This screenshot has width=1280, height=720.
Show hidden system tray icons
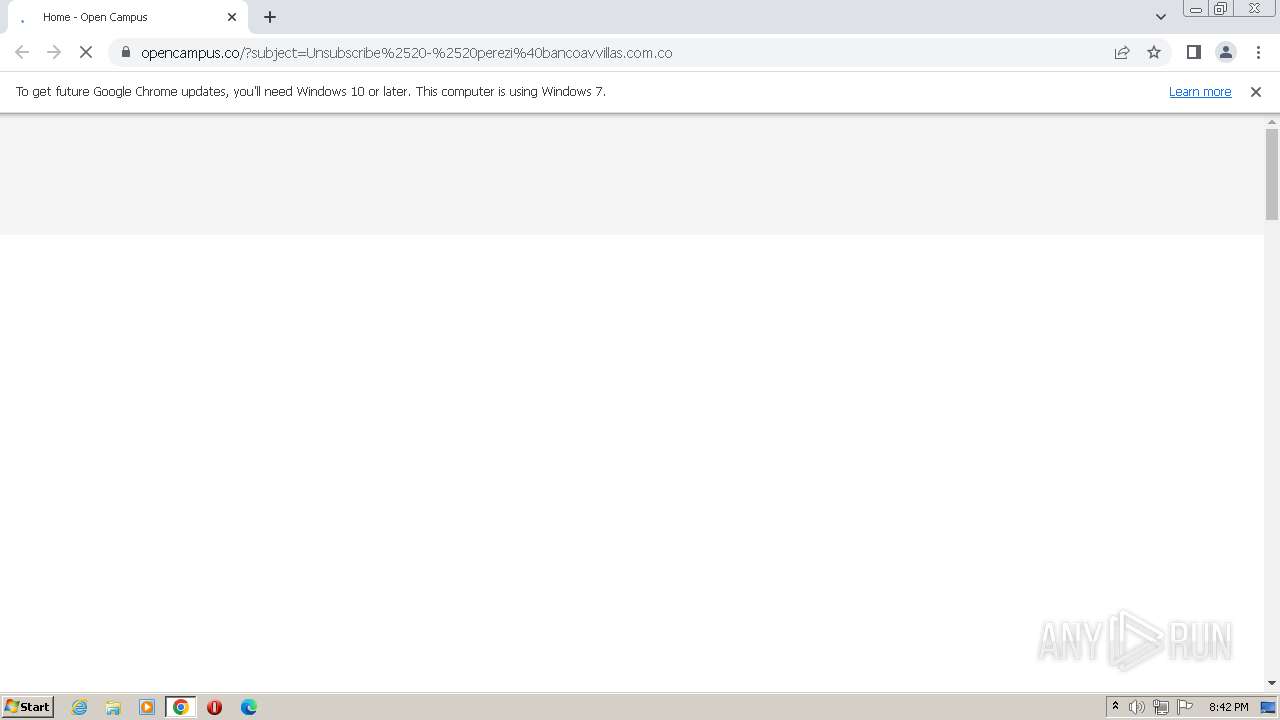[1115, 707]
